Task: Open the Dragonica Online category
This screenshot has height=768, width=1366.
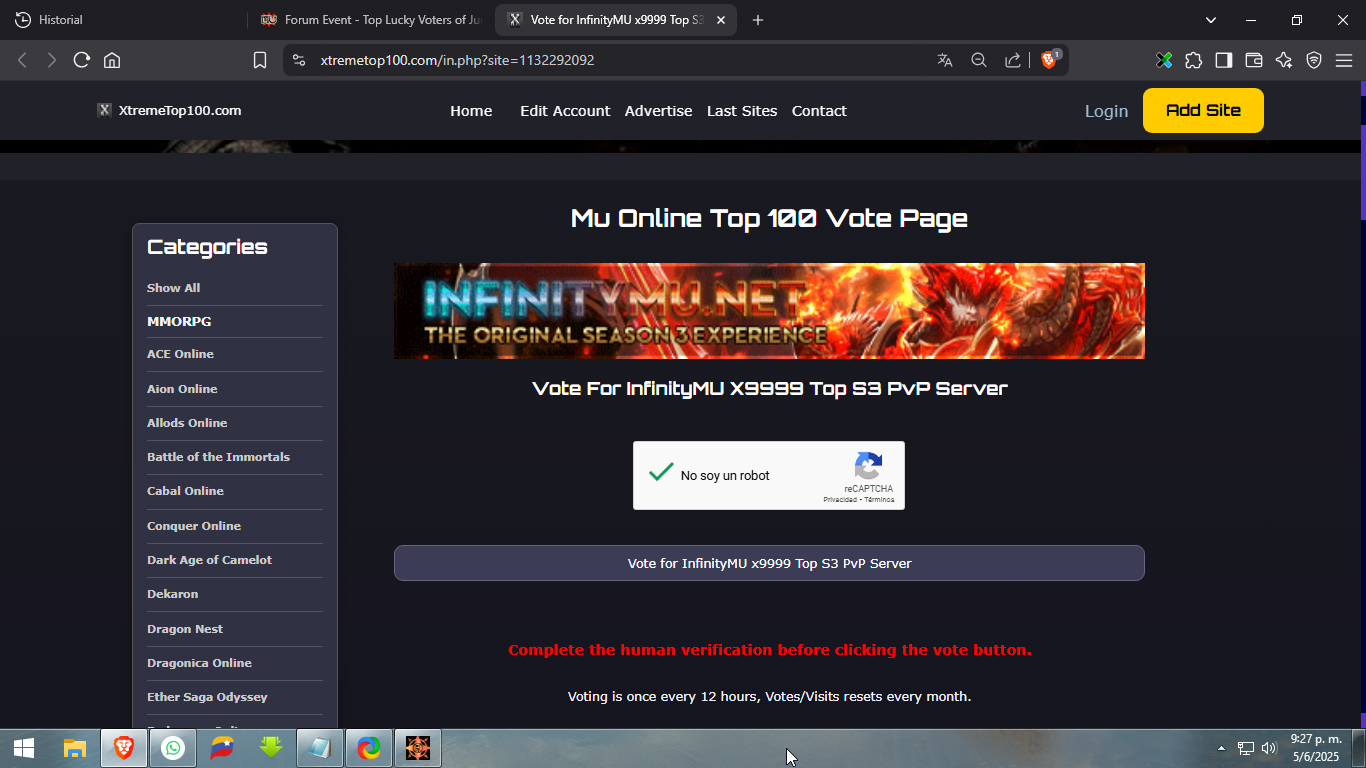Action: coord(199,663)
